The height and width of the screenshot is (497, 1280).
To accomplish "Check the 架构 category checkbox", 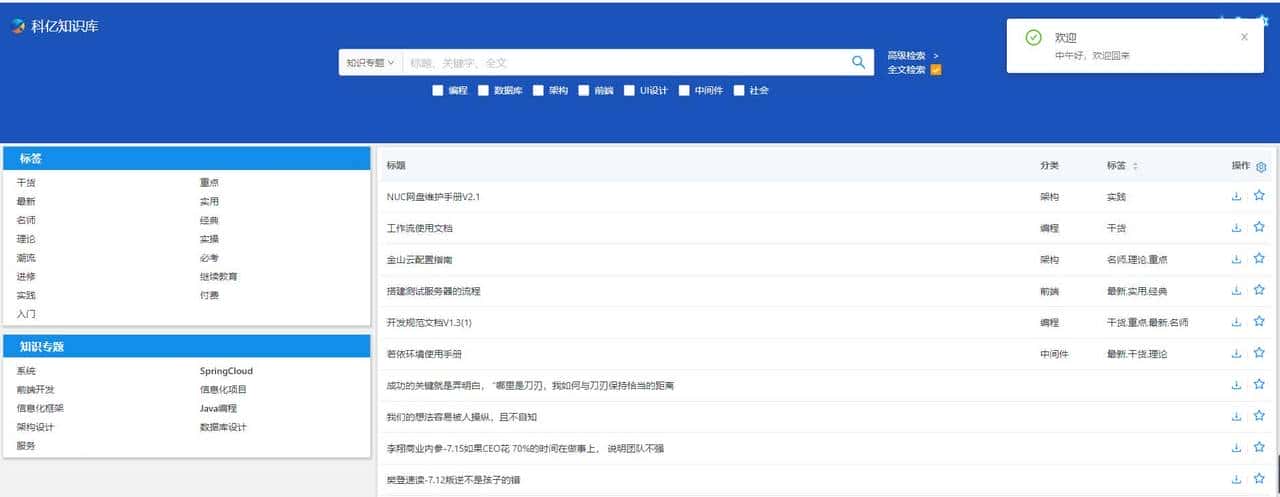I will (538, 90).
